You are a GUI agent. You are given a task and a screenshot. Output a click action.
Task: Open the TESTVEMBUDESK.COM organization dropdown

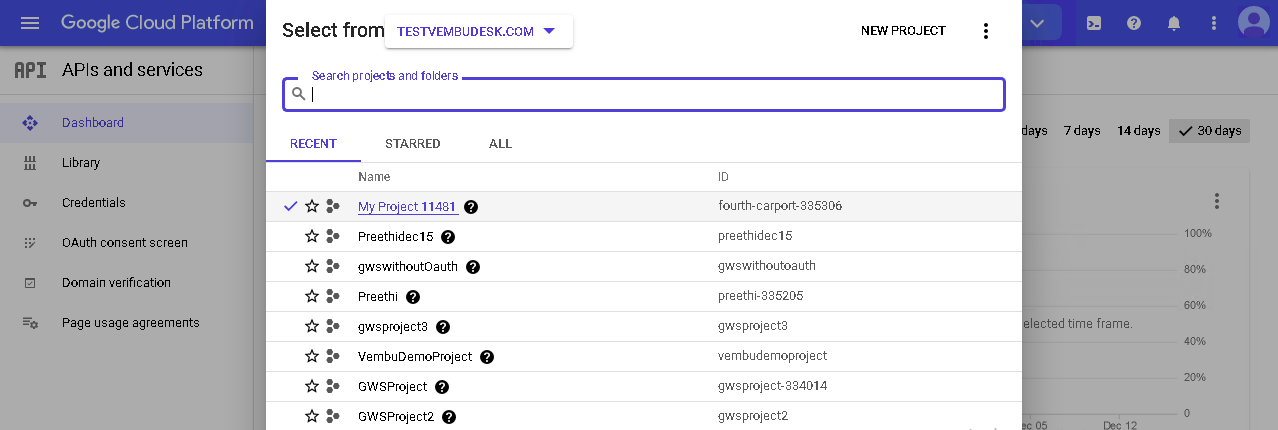click(478, 31)
